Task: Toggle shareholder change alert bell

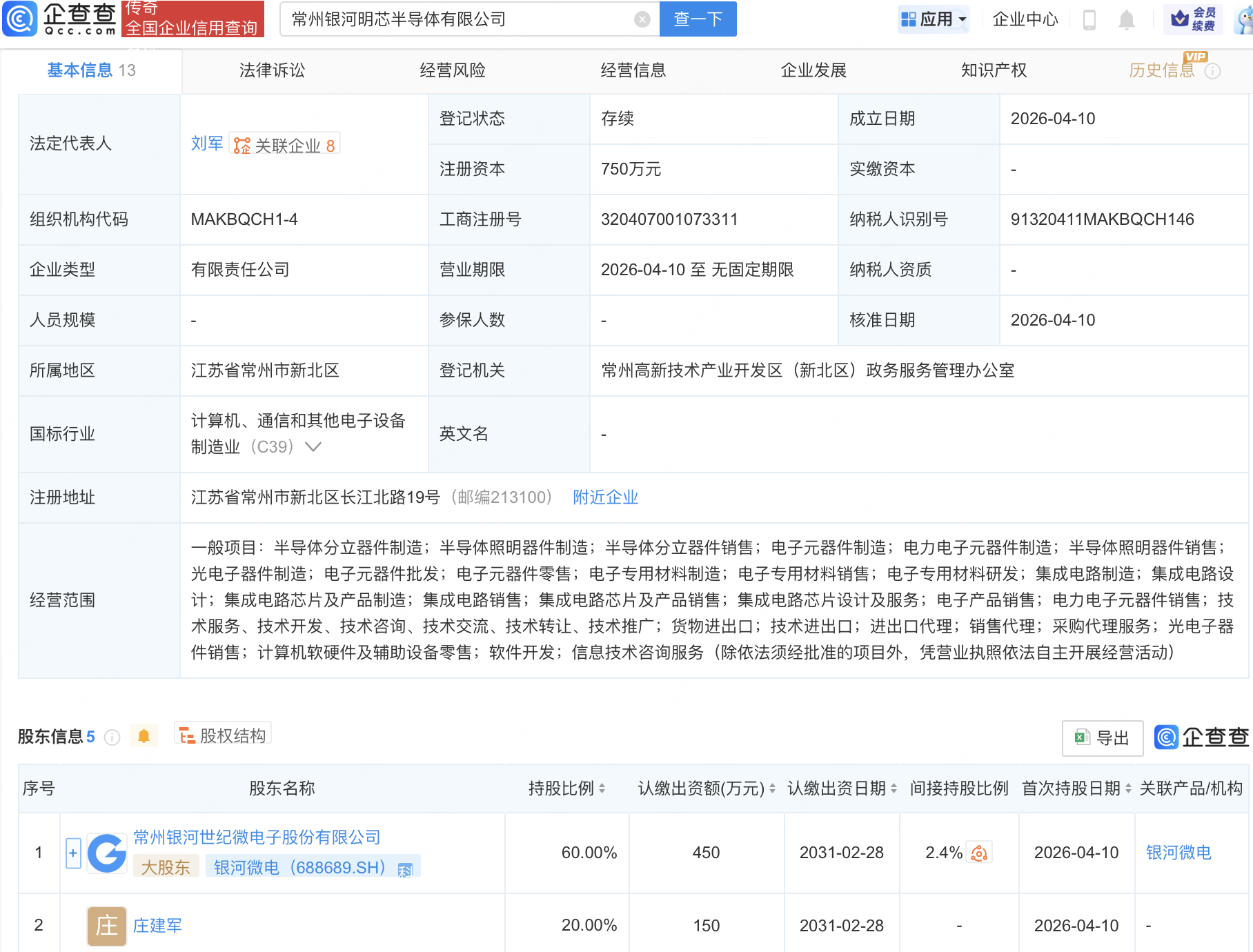Action: 144,736
